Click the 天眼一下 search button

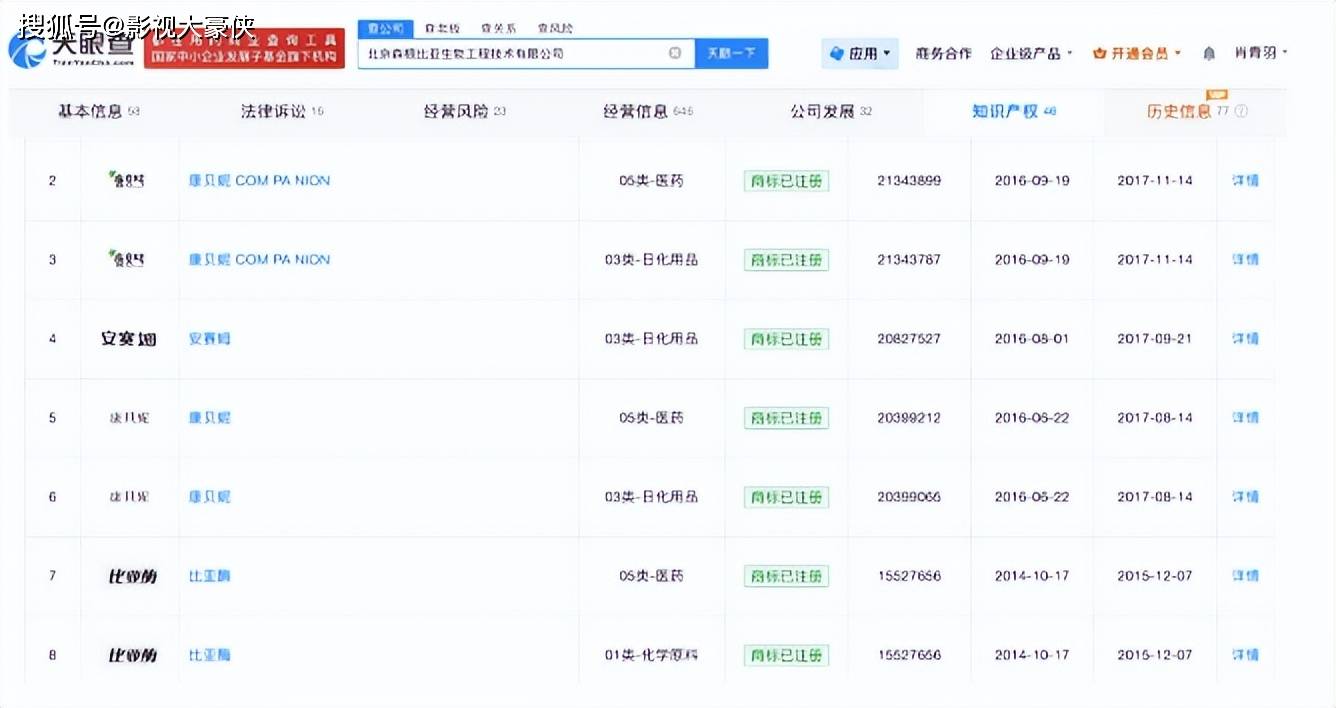tap(731, 53)
